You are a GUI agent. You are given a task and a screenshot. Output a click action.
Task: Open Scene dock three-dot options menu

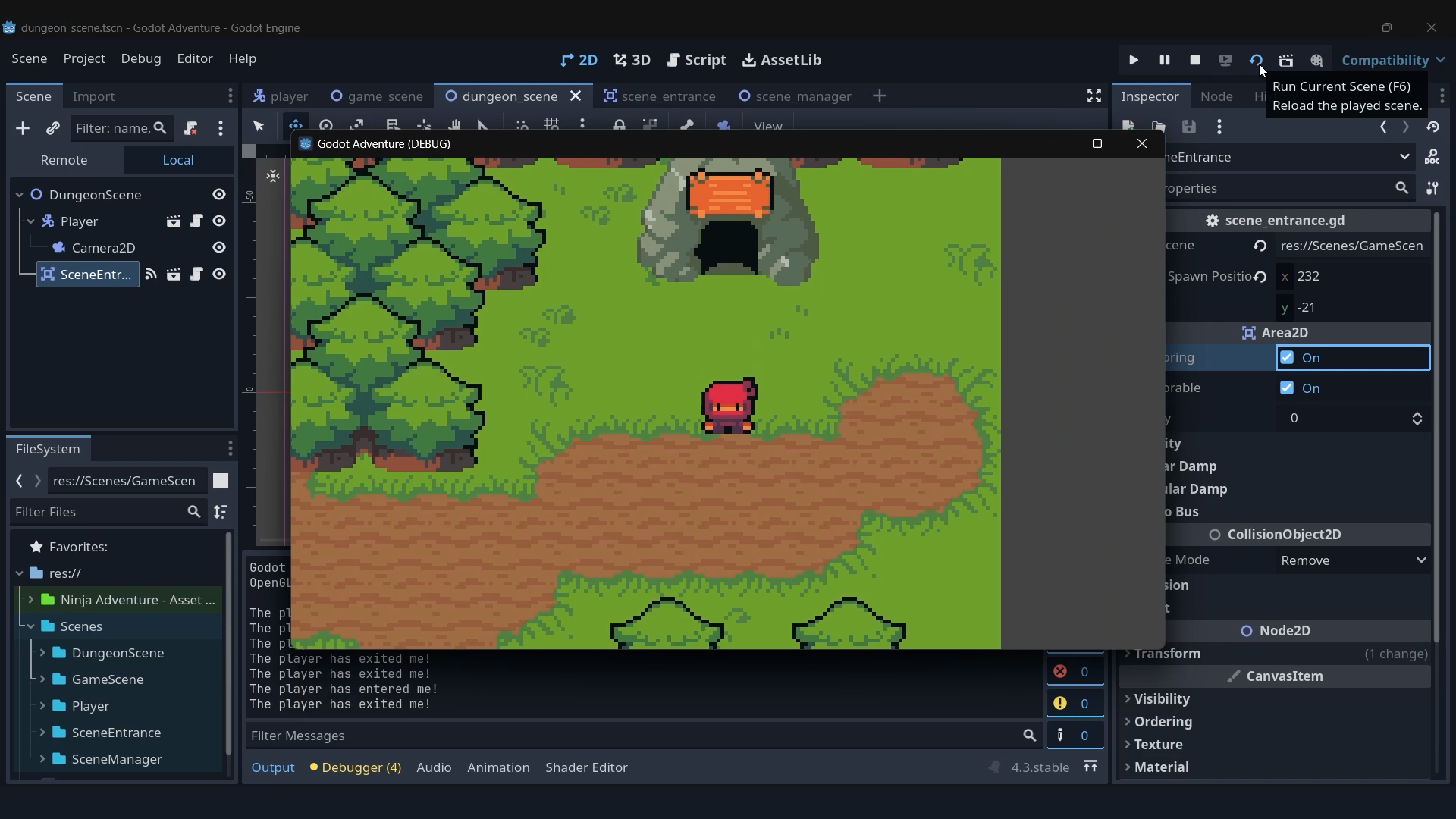click(x=221, y=128)
